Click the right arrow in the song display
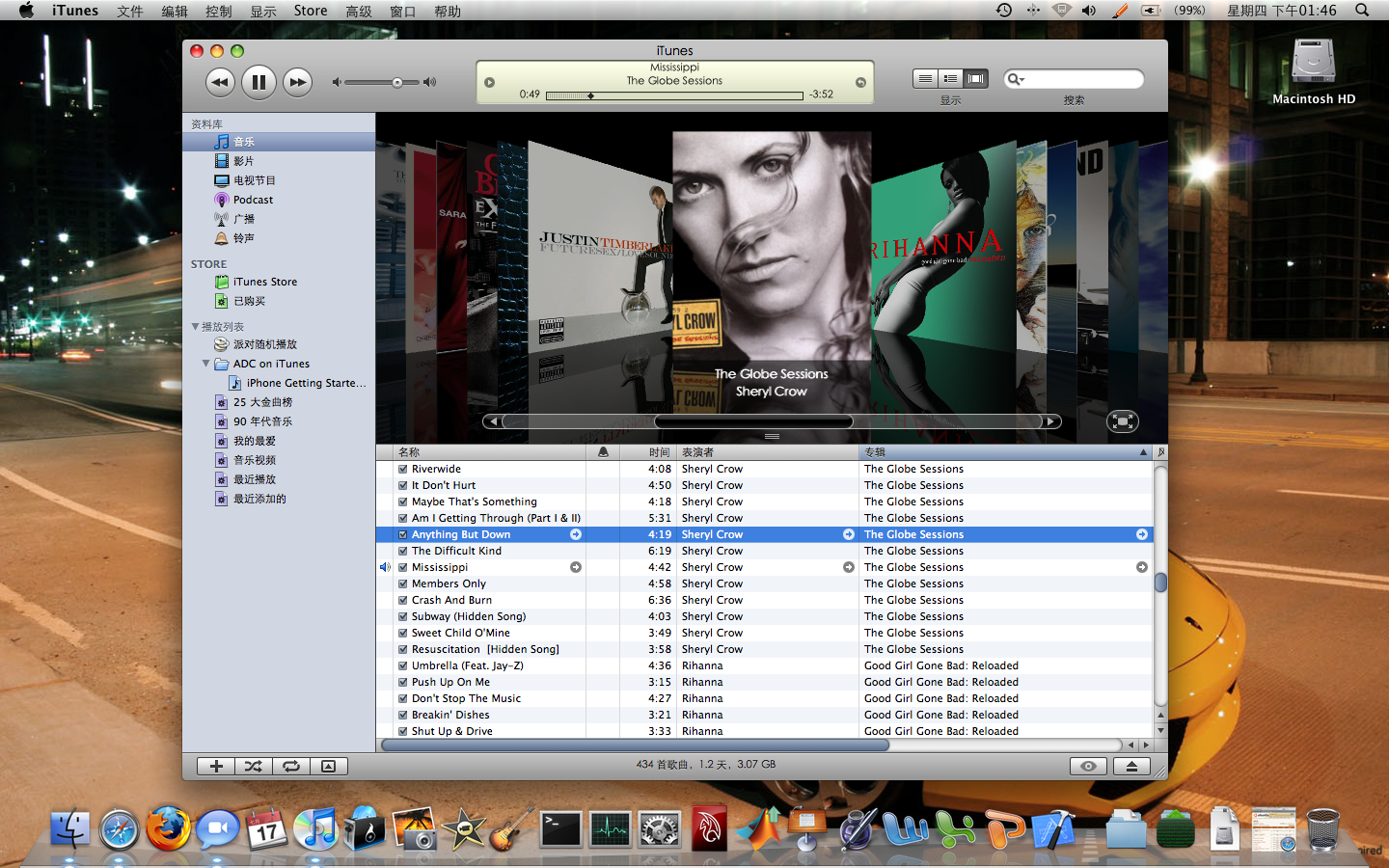 [x=860, y=82]
